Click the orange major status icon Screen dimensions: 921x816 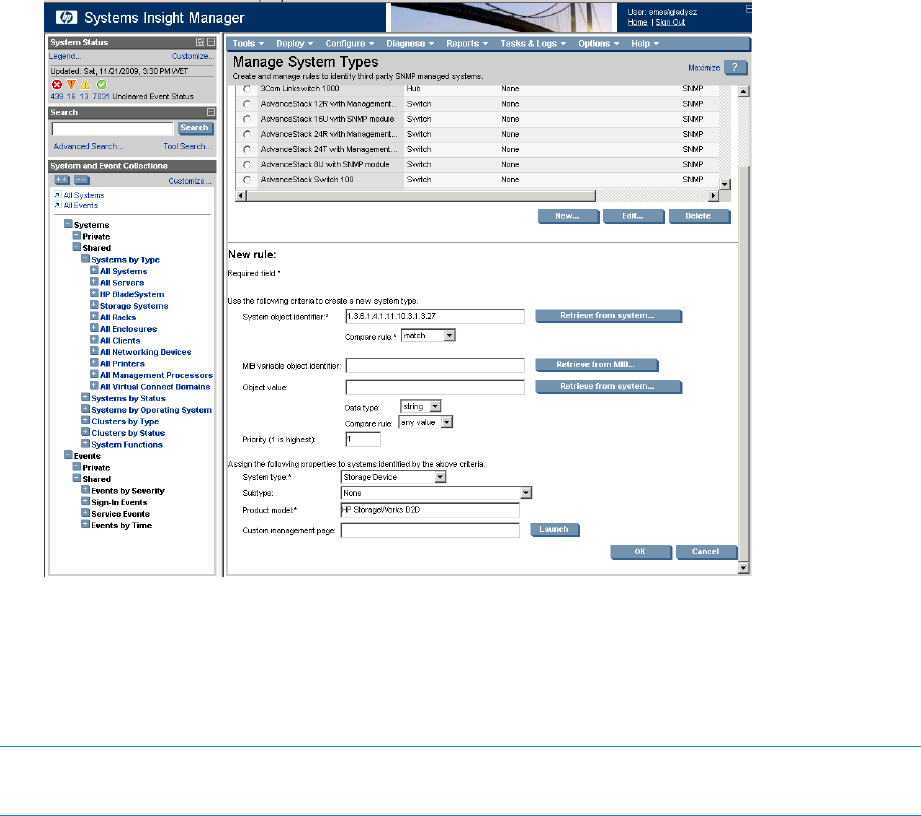[x=71, y=85]
